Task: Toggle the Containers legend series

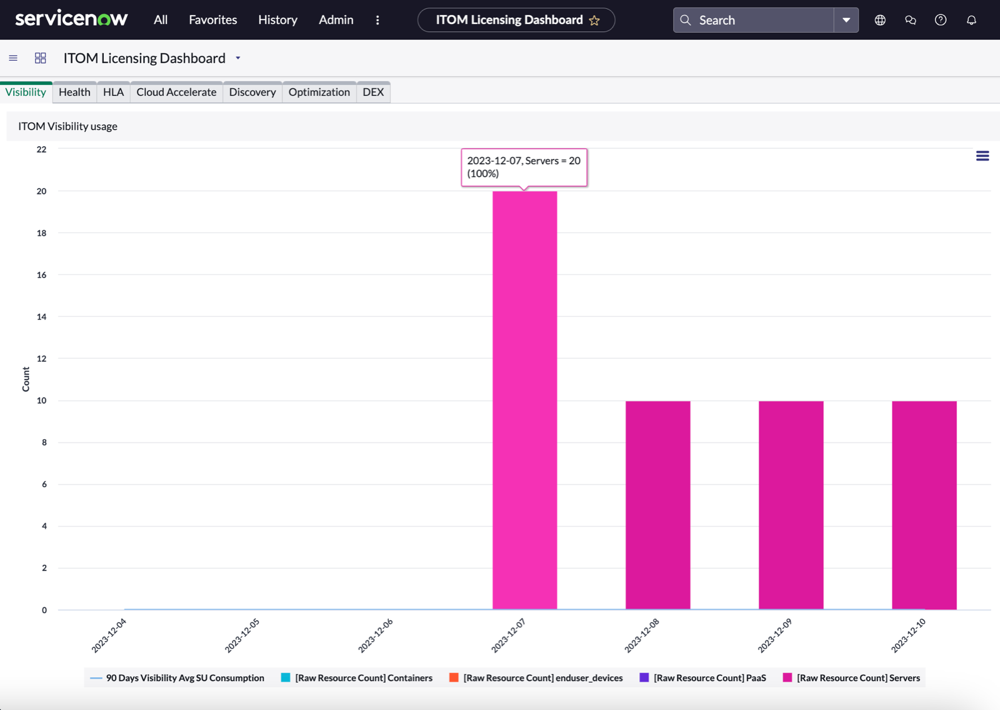Action: [x=357, y=677]
